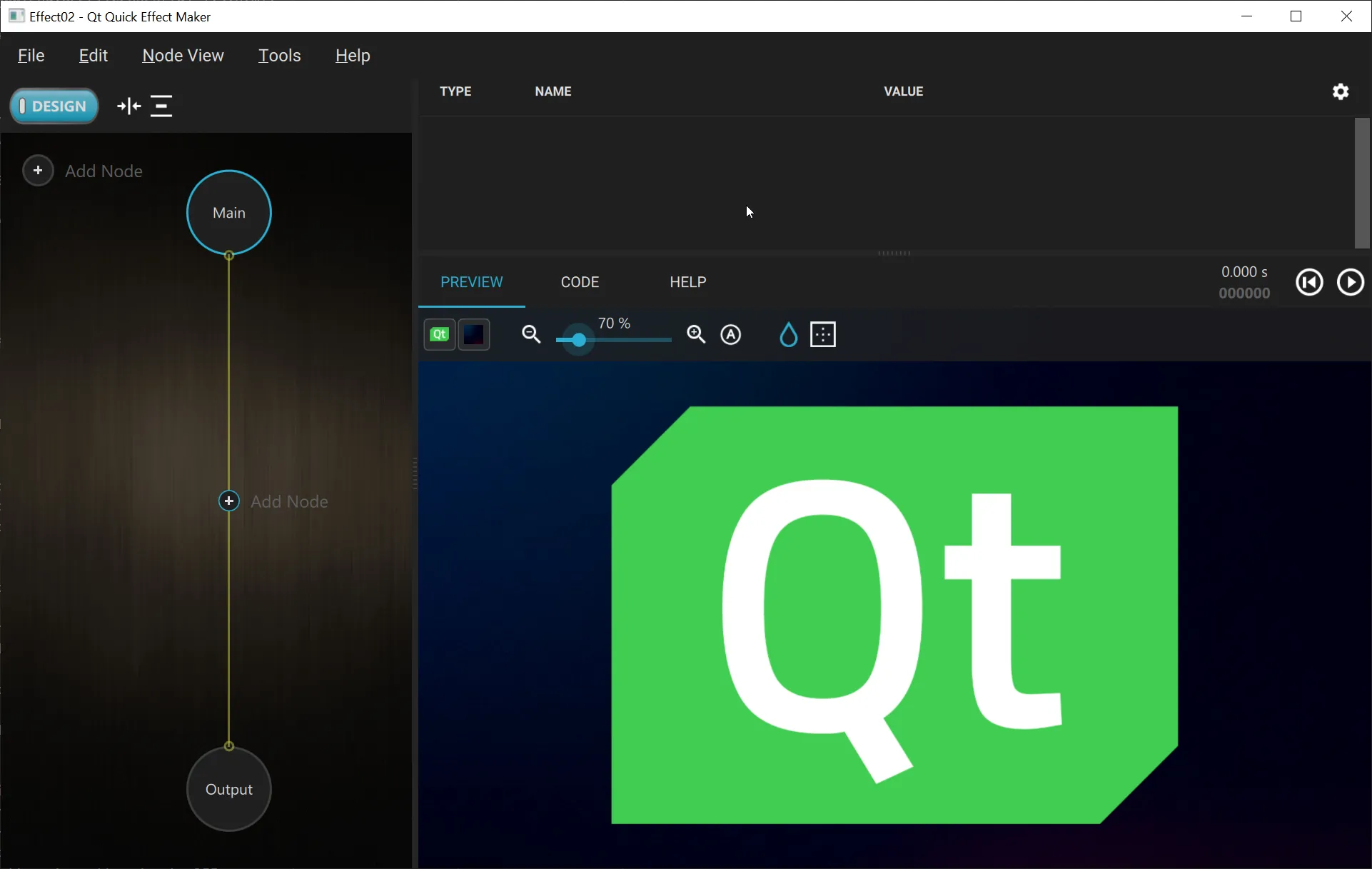Collapse the node panel with arrows icon
The image size is (1372, 869).
click(127, 106)
